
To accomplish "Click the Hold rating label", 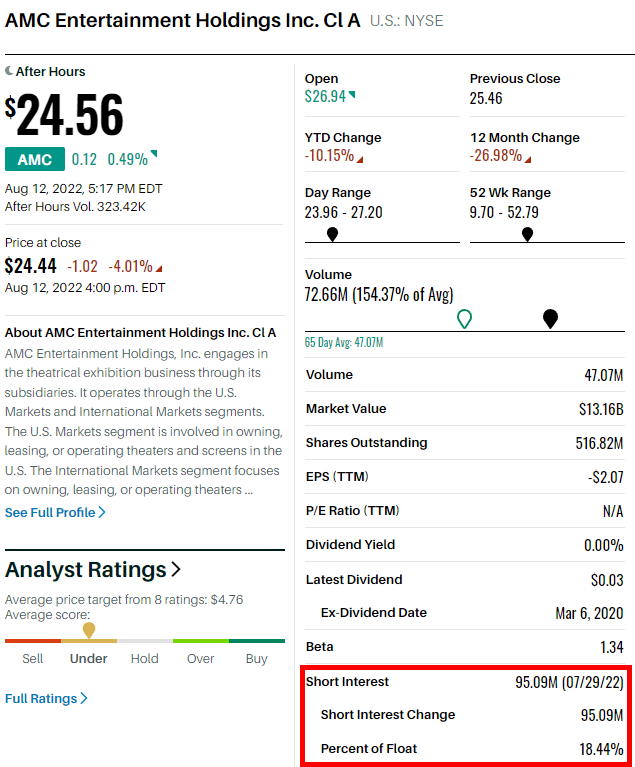I will (x=145, y=659).
